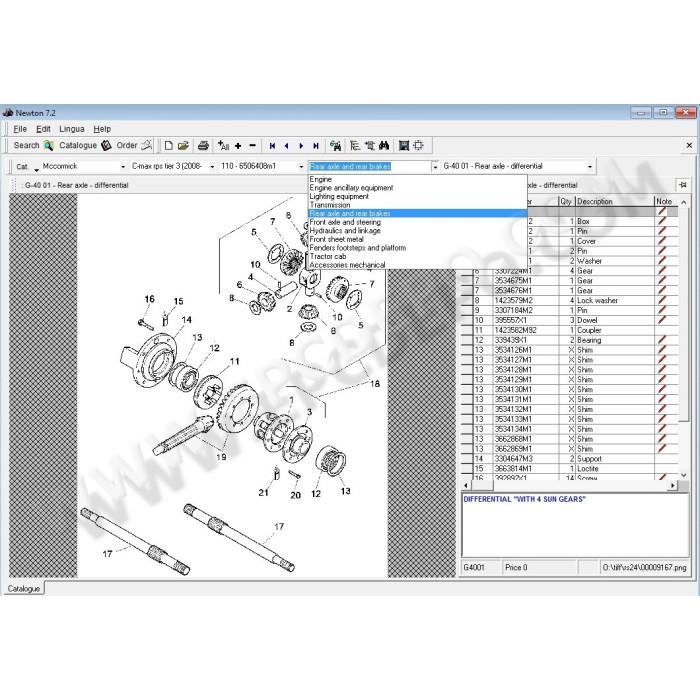Viewport: 700px width, 700px height.
Task: Open the Catalogue view from the toolbar
Action: (x=85, y=145)
